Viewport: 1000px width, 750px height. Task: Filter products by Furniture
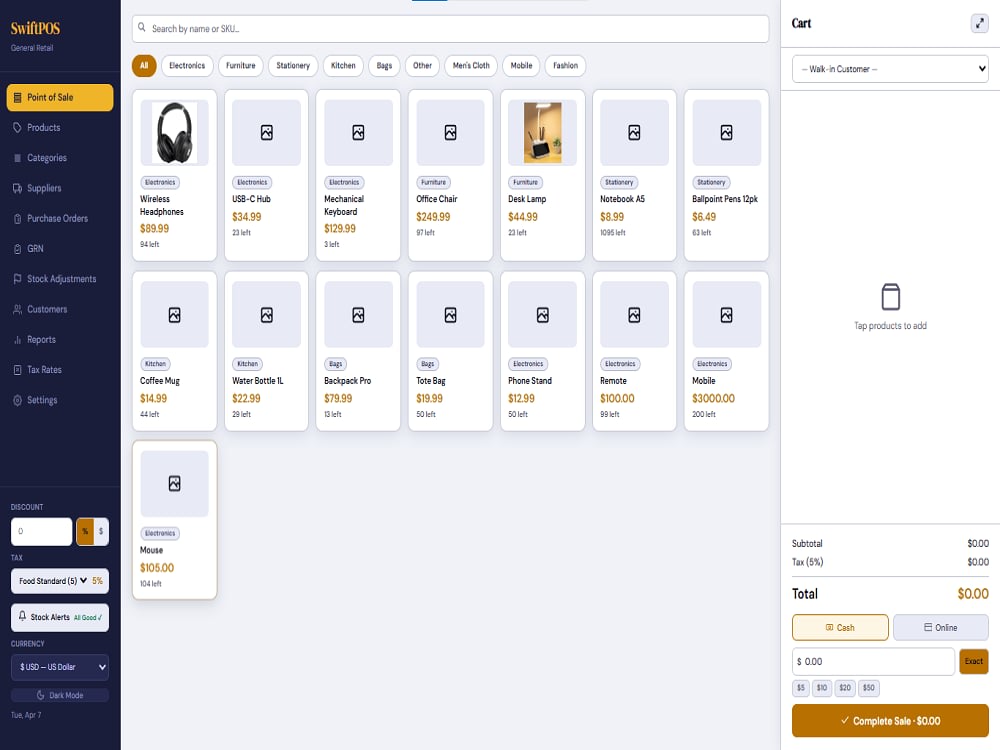tap(240, 66)
